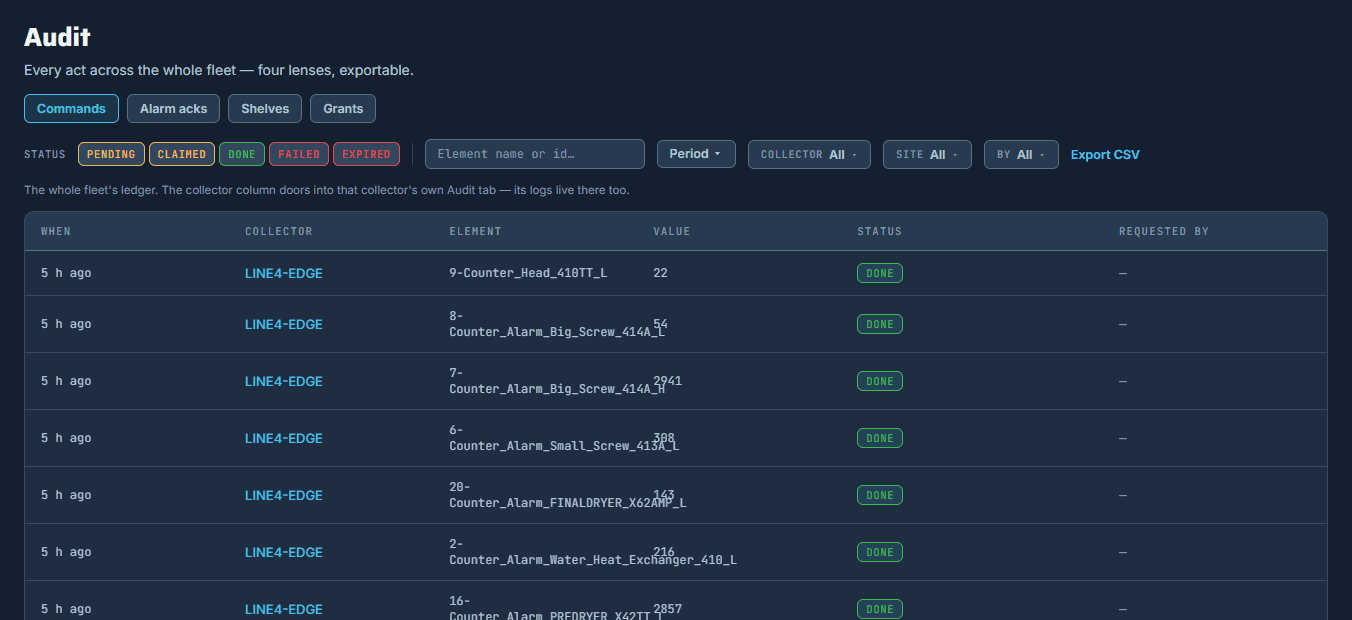Select element 2-Counter_Alarm_Water_Heat_Exchanger_410_L

(593, 552)
